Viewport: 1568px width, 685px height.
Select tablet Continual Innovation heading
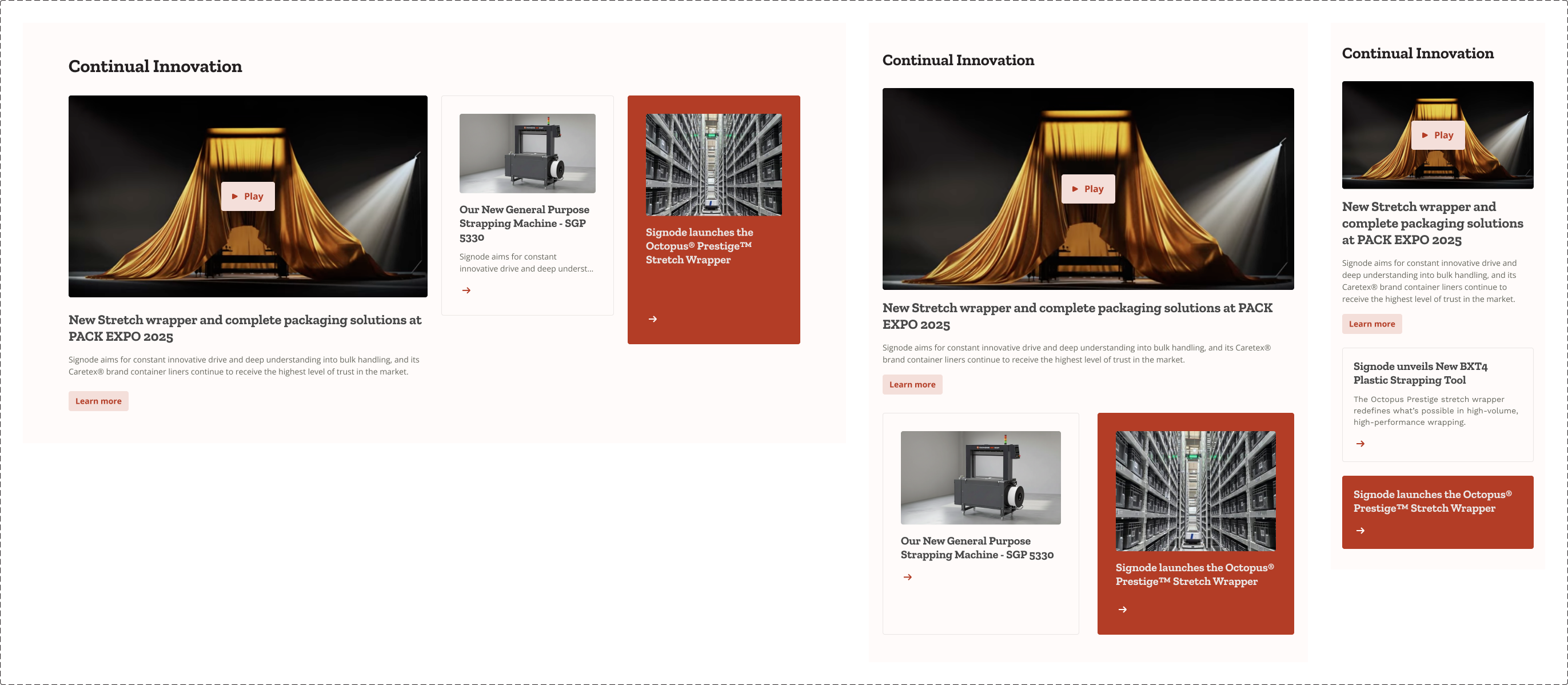[x=957, y=59]
